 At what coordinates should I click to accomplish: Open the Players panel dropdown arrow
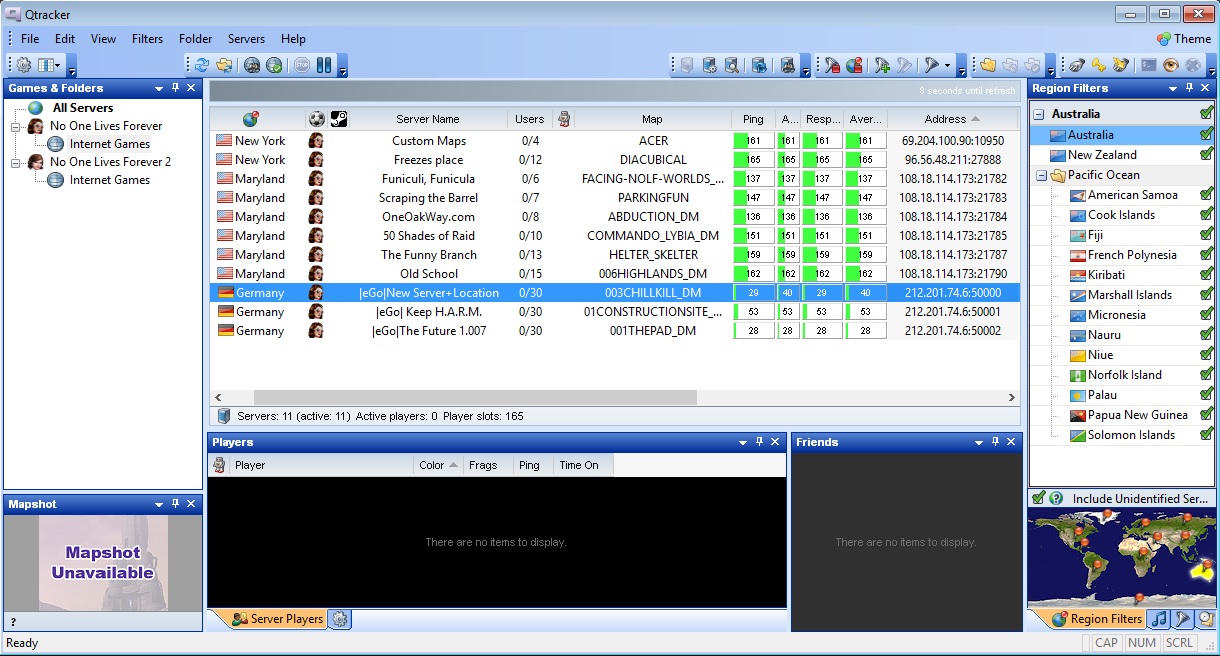(743, 442)
